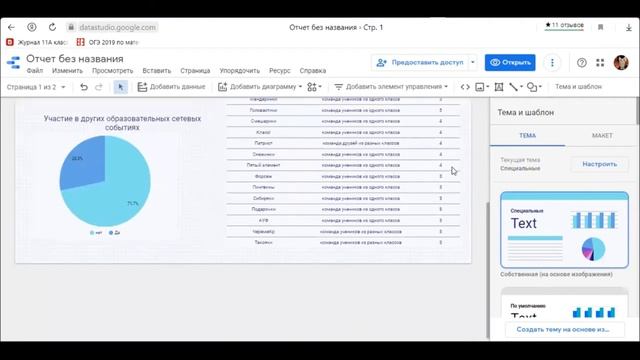This screenshot has width=640, height=360.
Task: Click table row Патриот
Action: (x=343, y=143)
